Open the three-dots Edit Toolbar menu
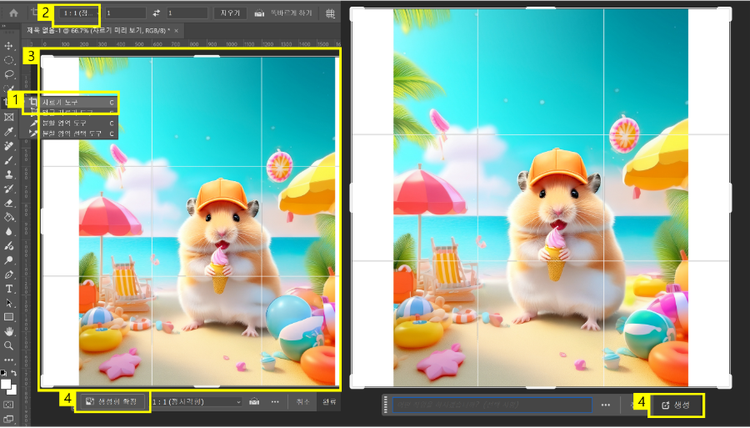 (x=9, y=360)
